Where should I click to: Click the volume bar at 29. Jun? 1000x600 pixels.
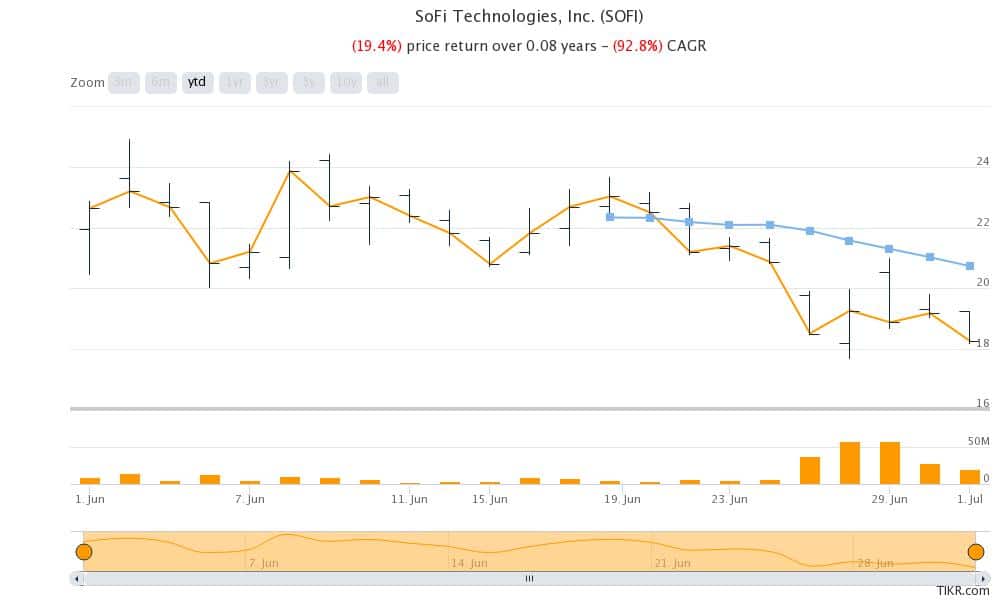[890, 463]
